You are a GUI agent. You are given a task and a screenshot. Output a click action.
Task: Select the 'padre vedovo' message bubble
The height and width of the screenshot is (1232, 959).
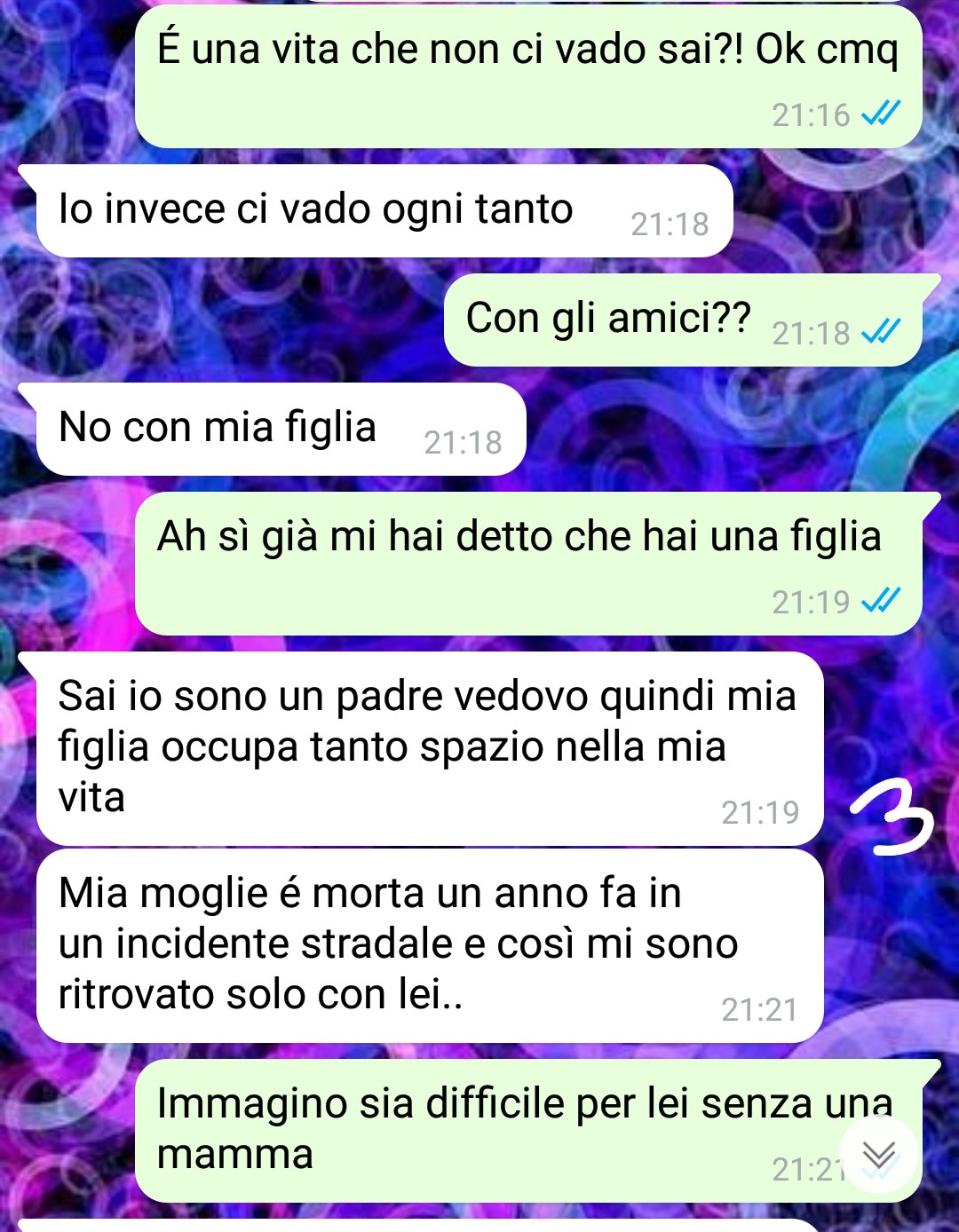430,749
